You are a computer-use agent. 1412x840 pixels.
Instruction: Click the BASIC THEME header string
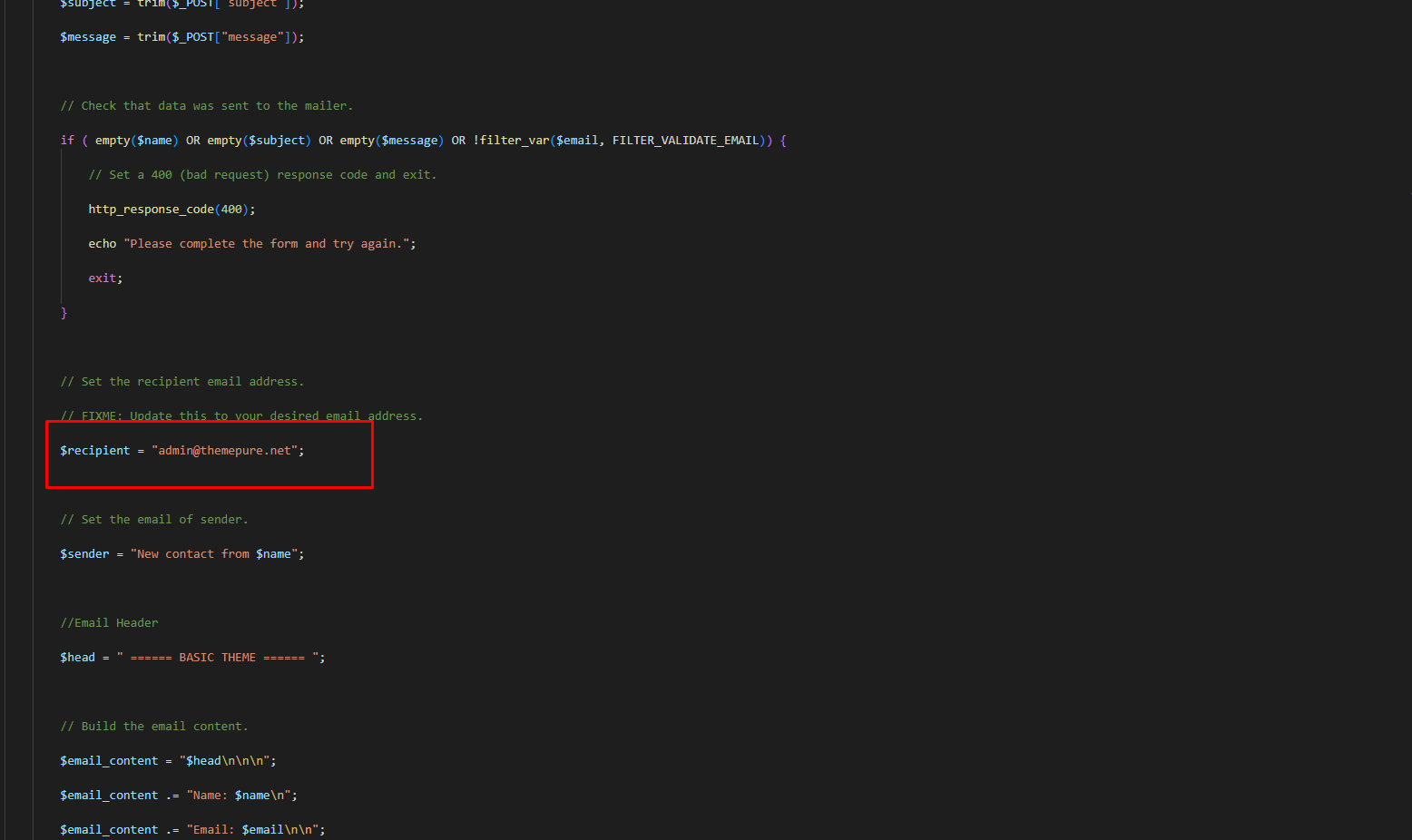(218, 658)
